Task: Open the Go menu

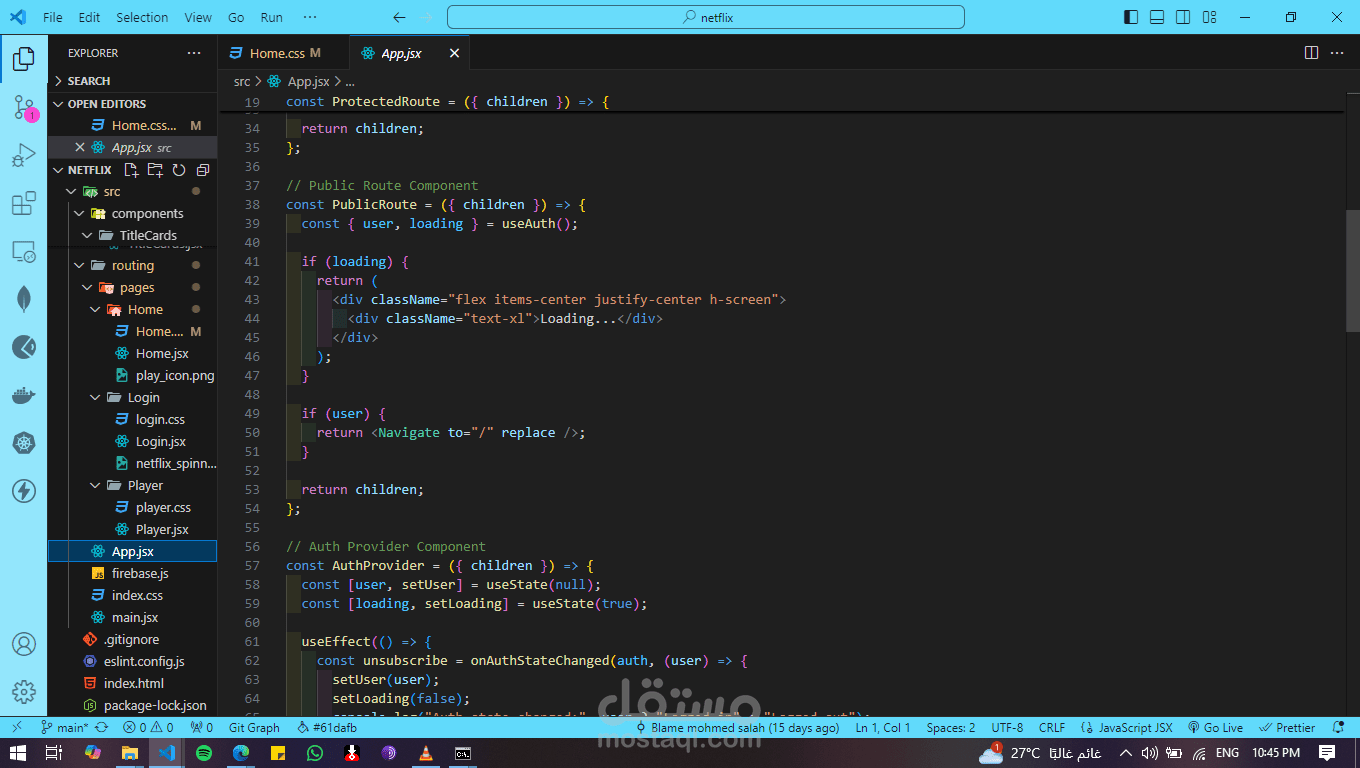Action: tap(236, 17)
